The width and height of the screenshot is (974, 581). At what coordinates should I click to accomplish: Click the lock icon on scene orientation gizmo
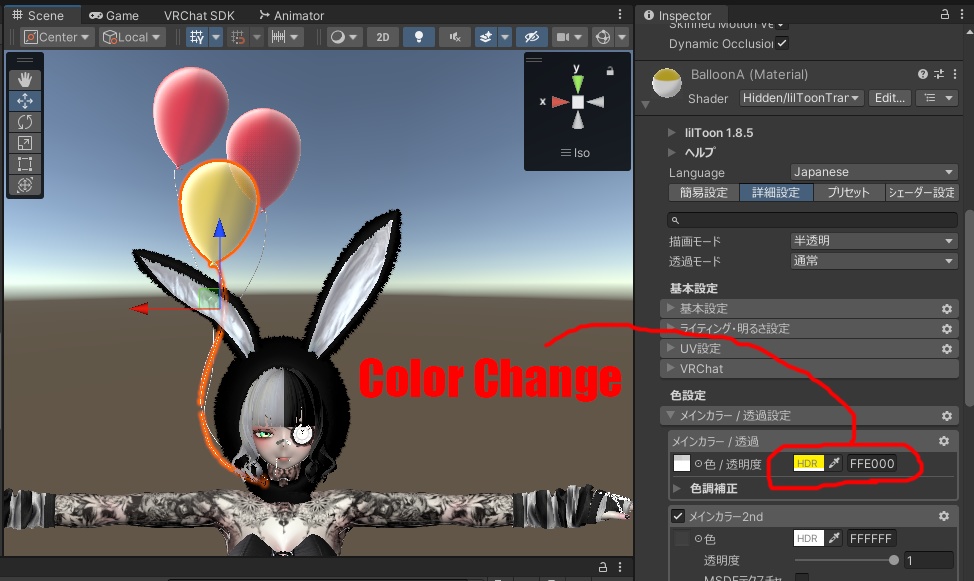[610, 71]
